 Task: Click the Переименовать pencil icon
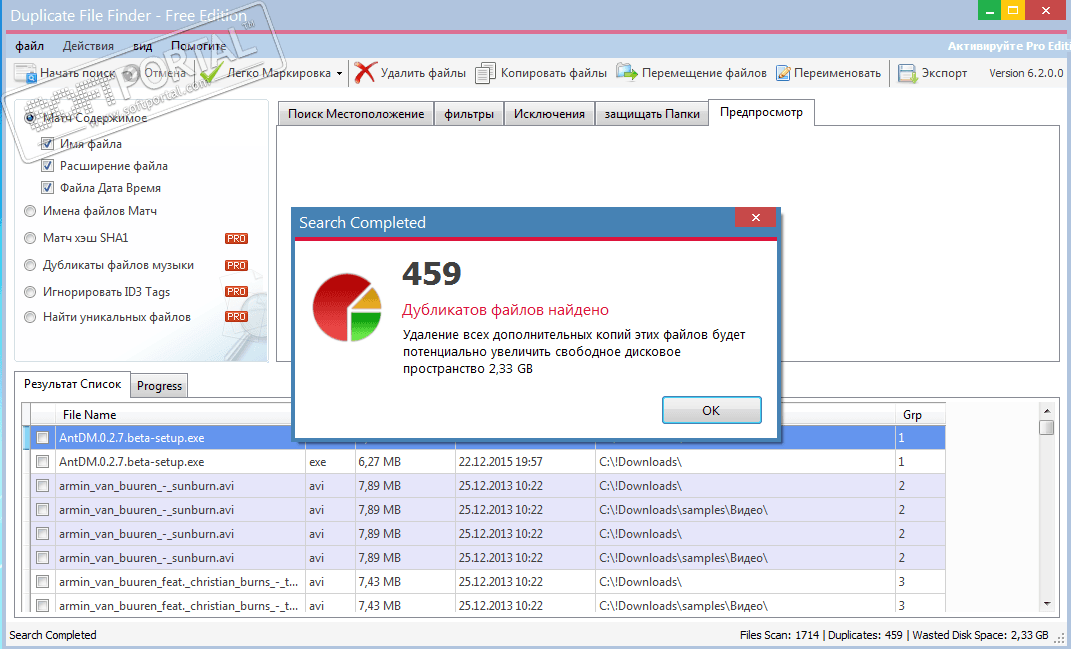pos(783,72)
